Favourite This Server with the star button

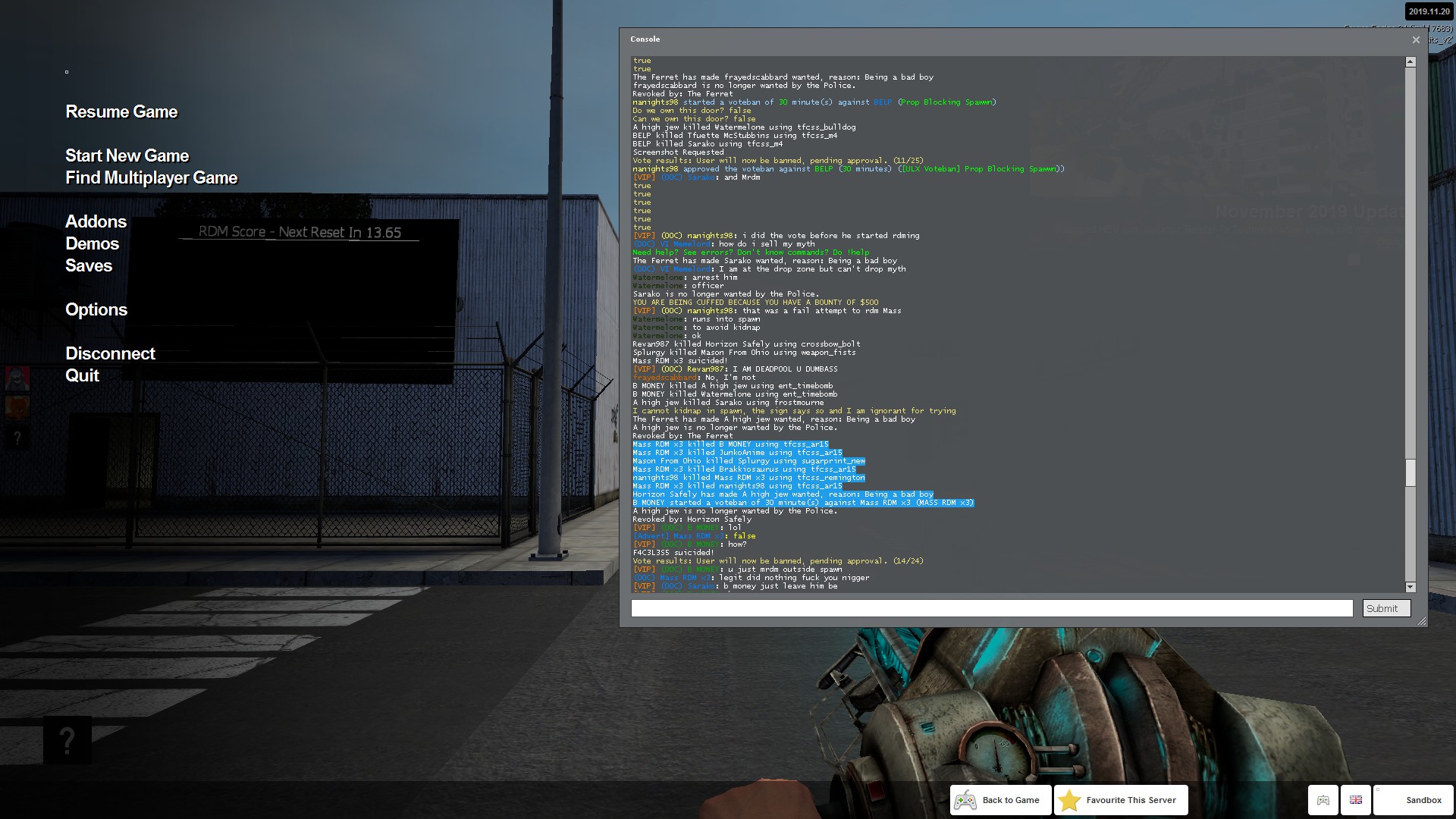pos(1121,800)
